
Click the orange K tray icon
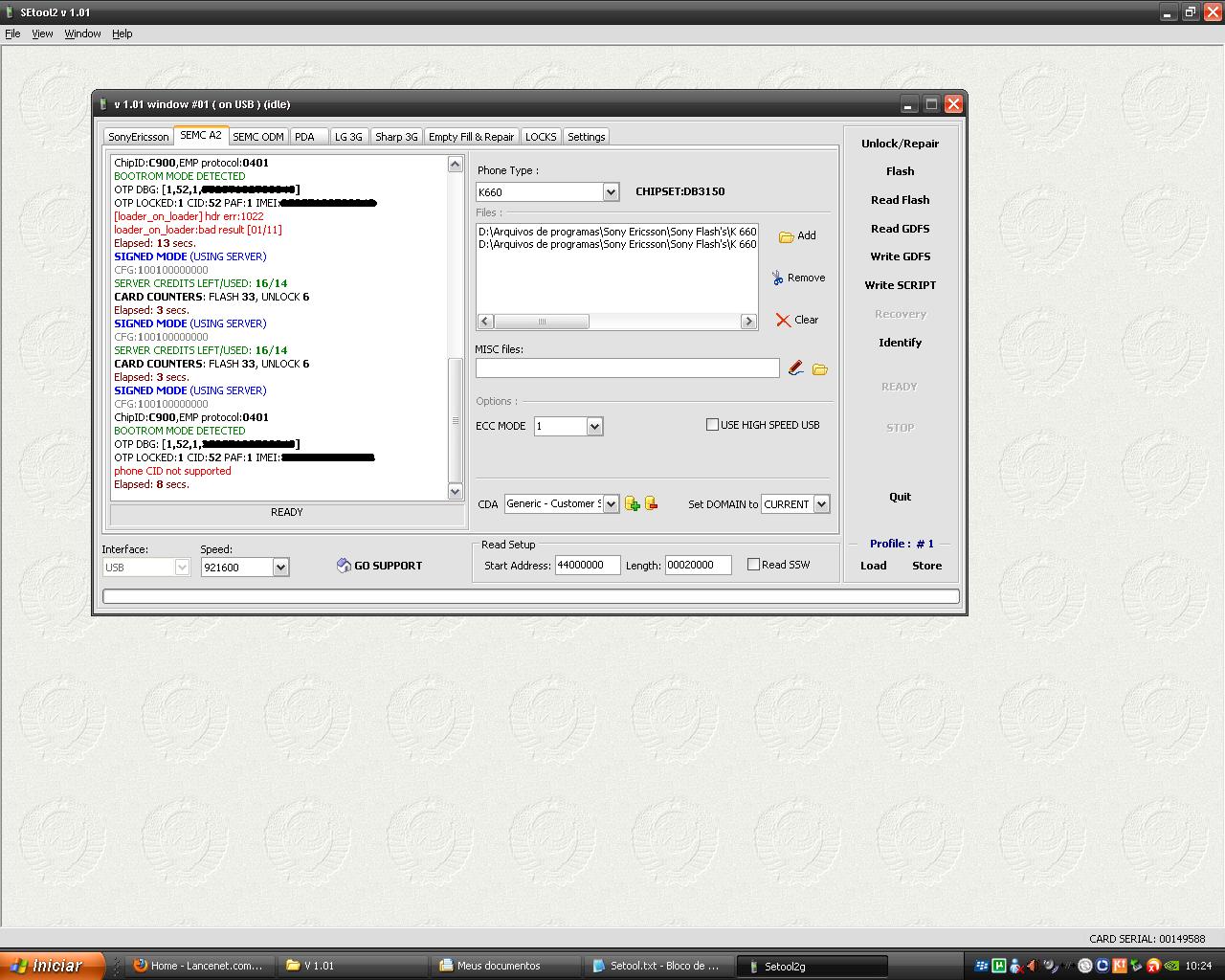click(x=1119, y=966)
